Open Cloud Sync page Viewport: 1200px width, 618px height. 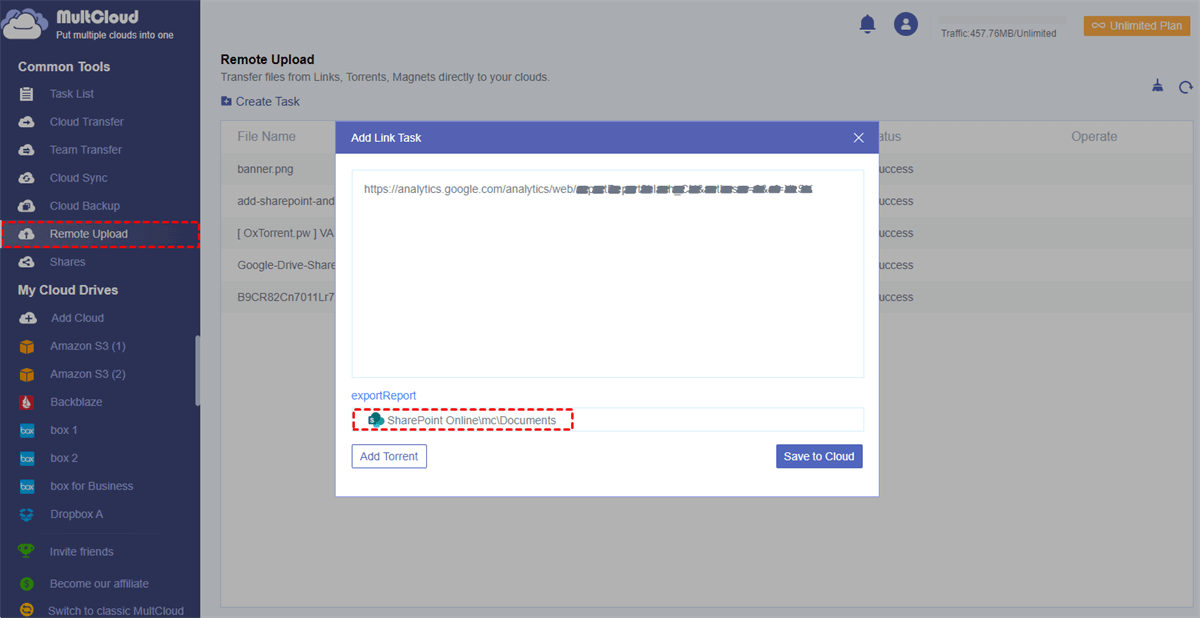(79, 178)
